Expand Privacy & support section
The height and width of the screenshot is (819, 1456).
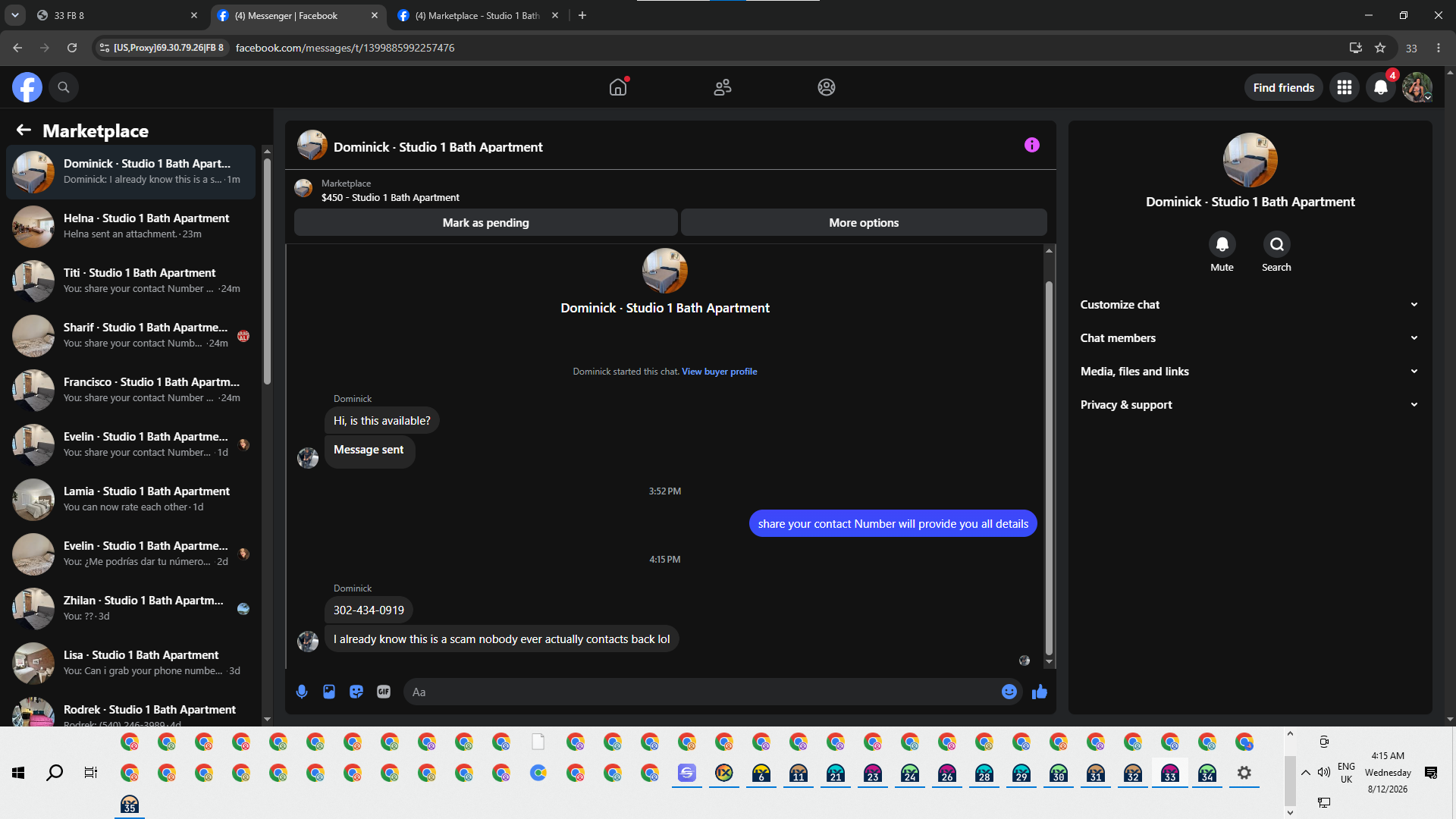pos(1250,405)
